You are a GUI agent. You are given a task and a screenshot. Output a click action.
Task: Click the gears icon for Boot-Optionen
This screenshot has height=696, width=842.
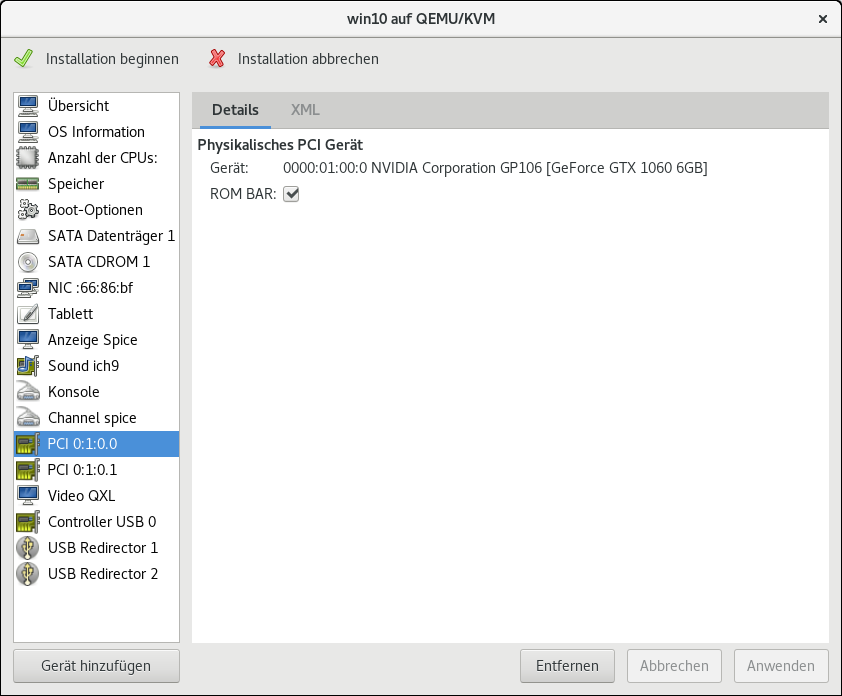point(28,210)
